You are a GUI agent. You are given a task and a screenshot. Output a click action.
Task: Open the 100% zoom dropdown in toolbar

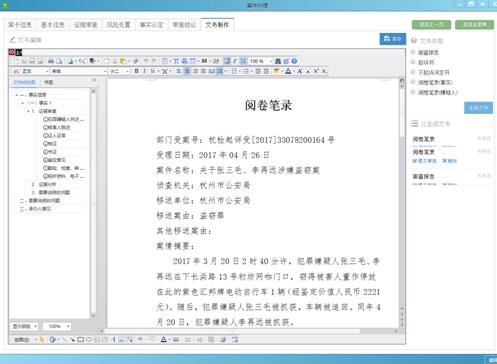pos(261,61)
